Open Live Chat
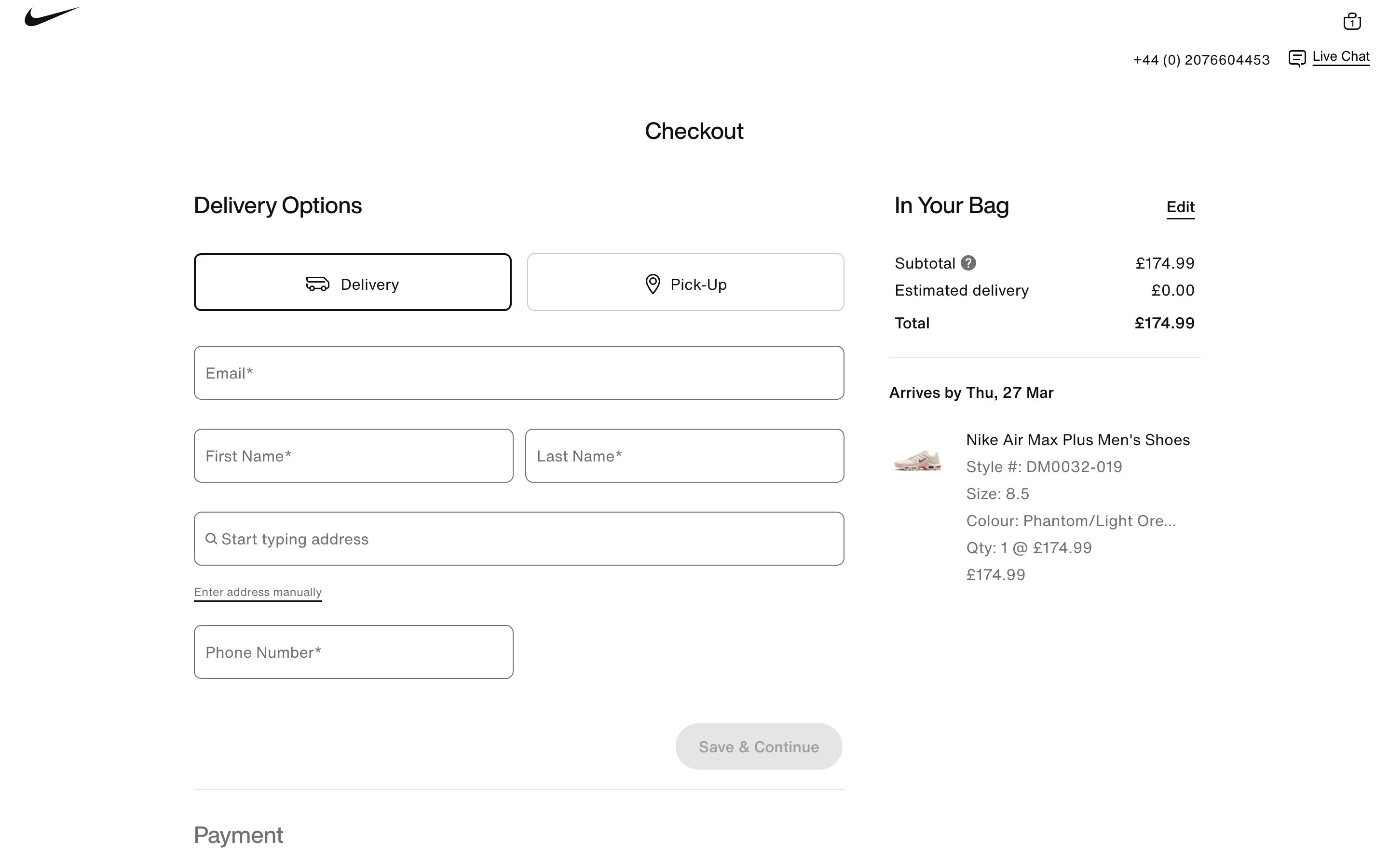 [1340, 56]
